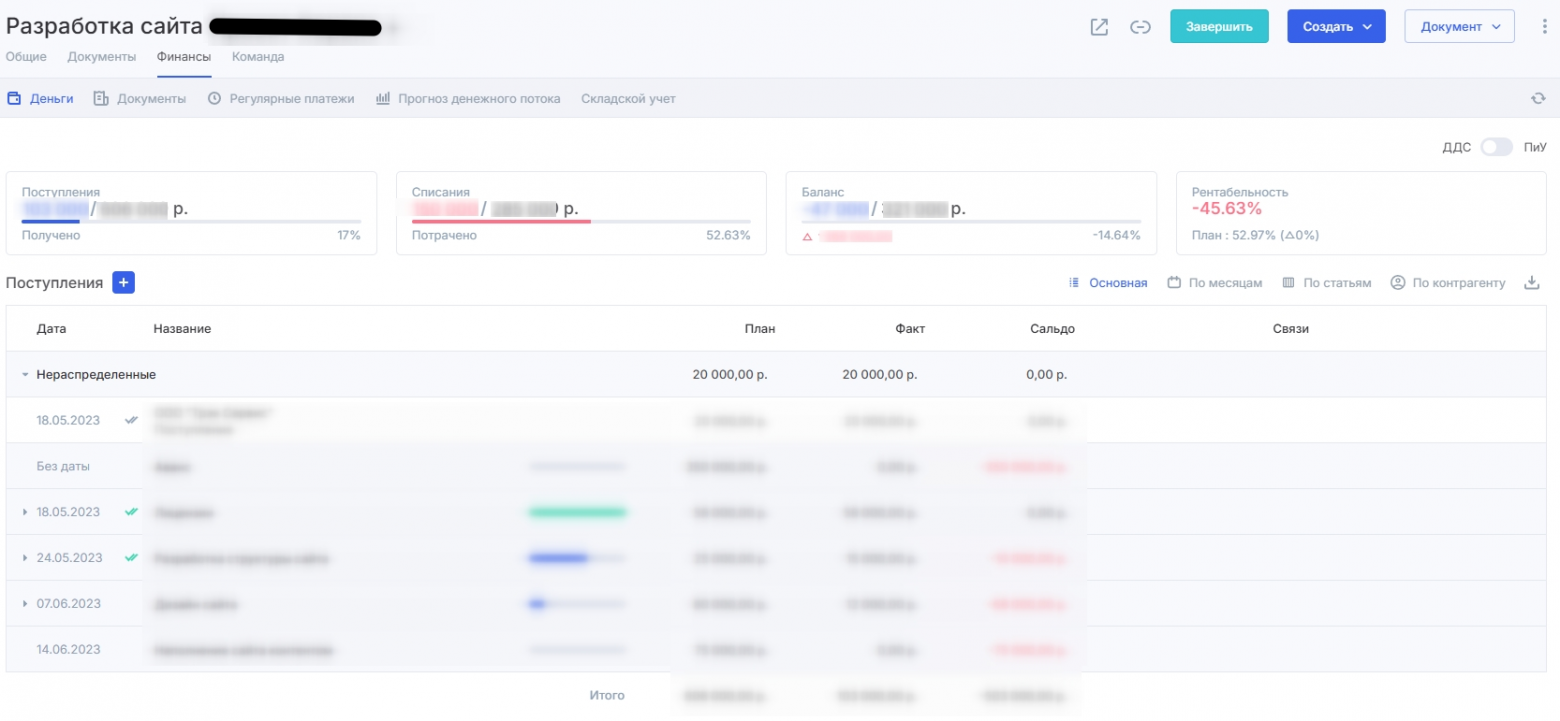
Task: Click the Факт column header
Action: 910,329
